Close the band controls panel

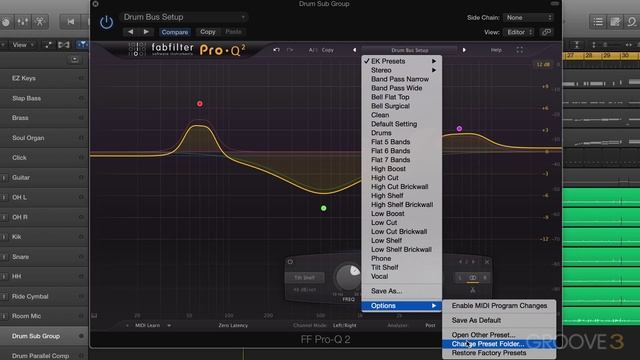point(487,262)
